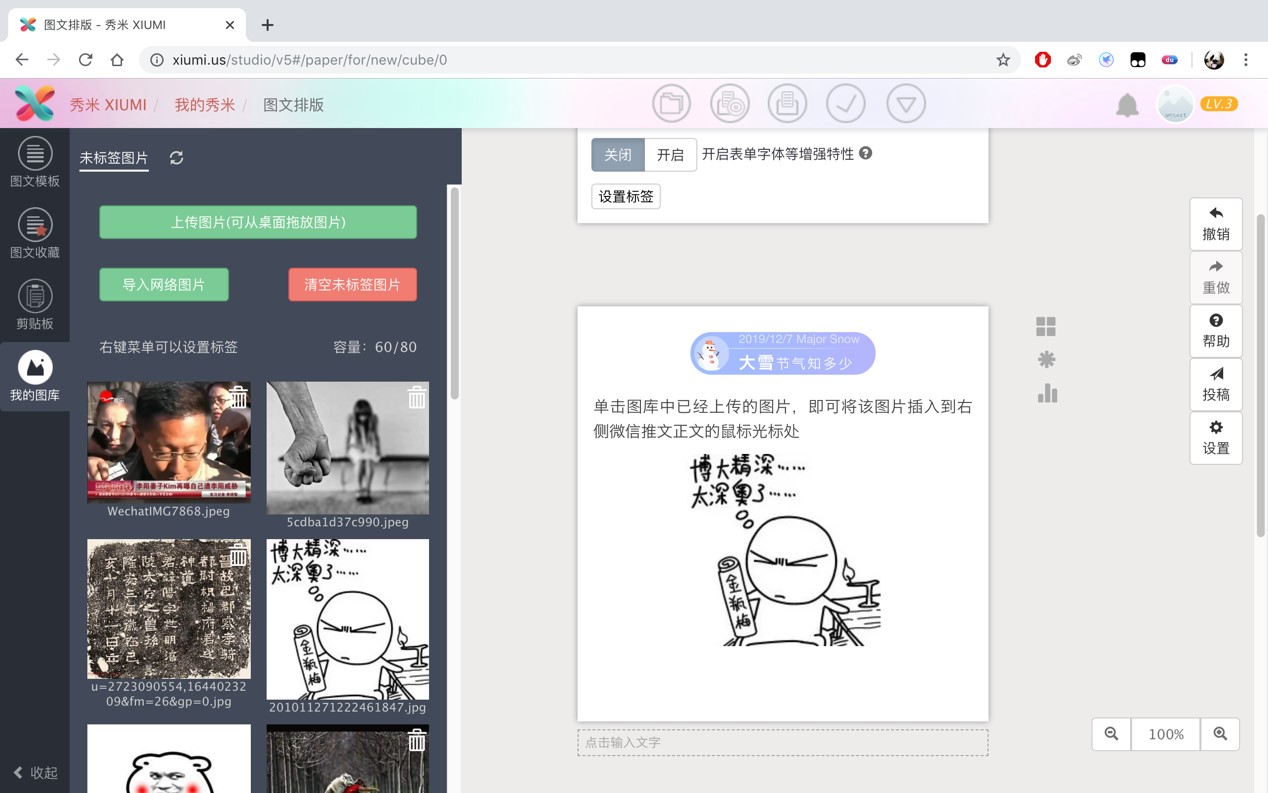Open the 图文模板 templates panel
Viewport: 1268px width, 793px height.
[34, 163]
